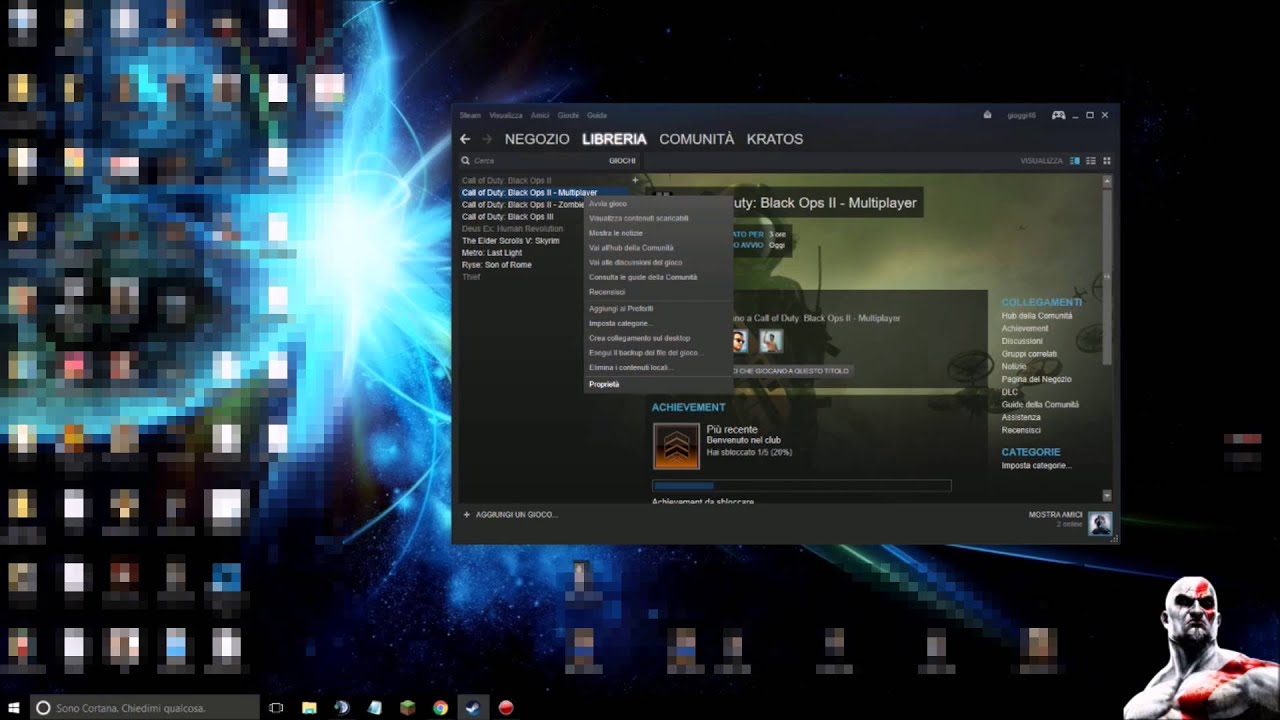Open Task View in taskbar

tap(276, 707)
